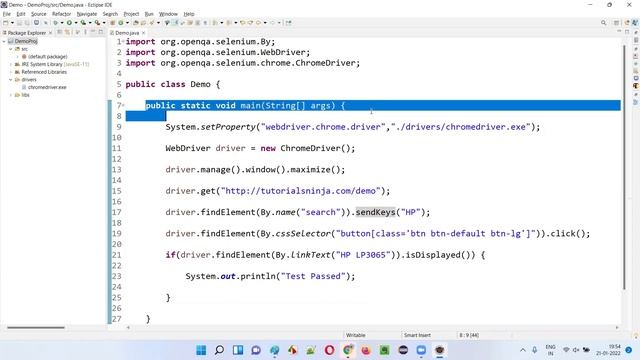Screen dimensions: 640x360
Task: Expand the (default package) node
Action: click(x=17, y=57)
